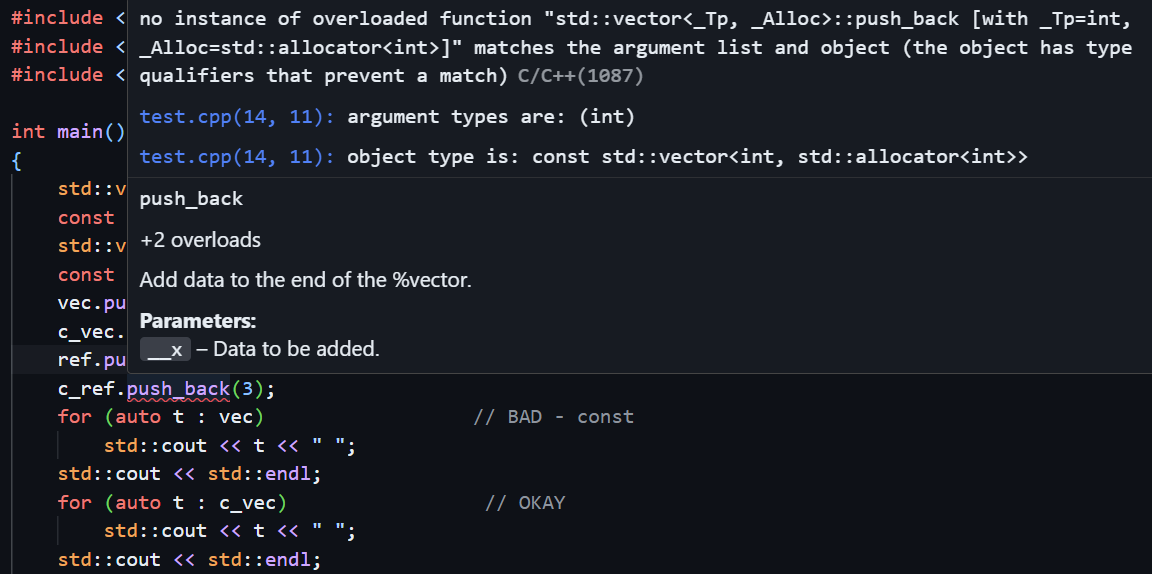
Task: Click the opening brace below int main
Action: tap(16, 160)
